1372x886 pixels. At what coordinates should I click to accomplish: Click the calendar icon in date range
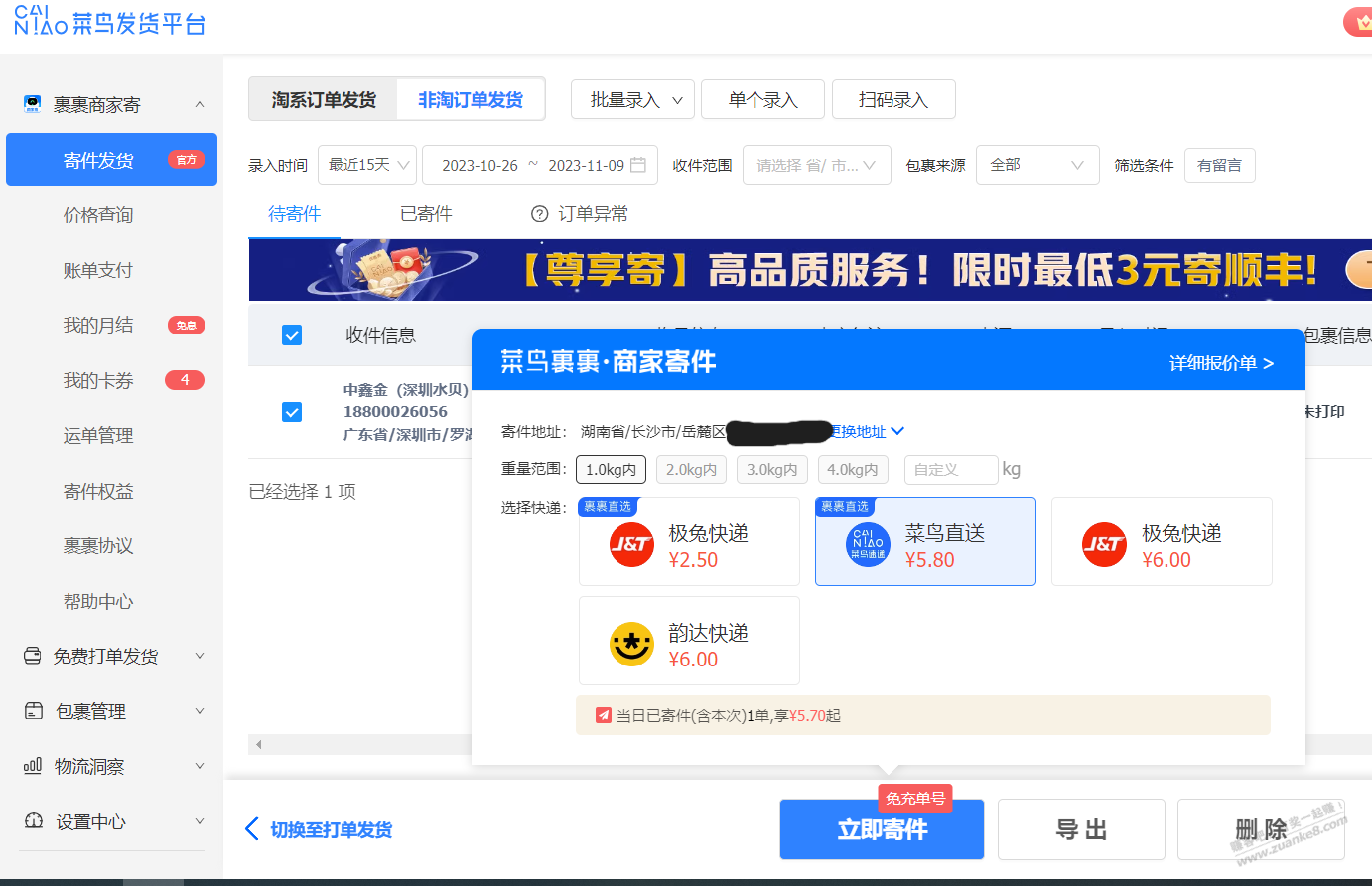pyautogui.click(x=638, y=165)
